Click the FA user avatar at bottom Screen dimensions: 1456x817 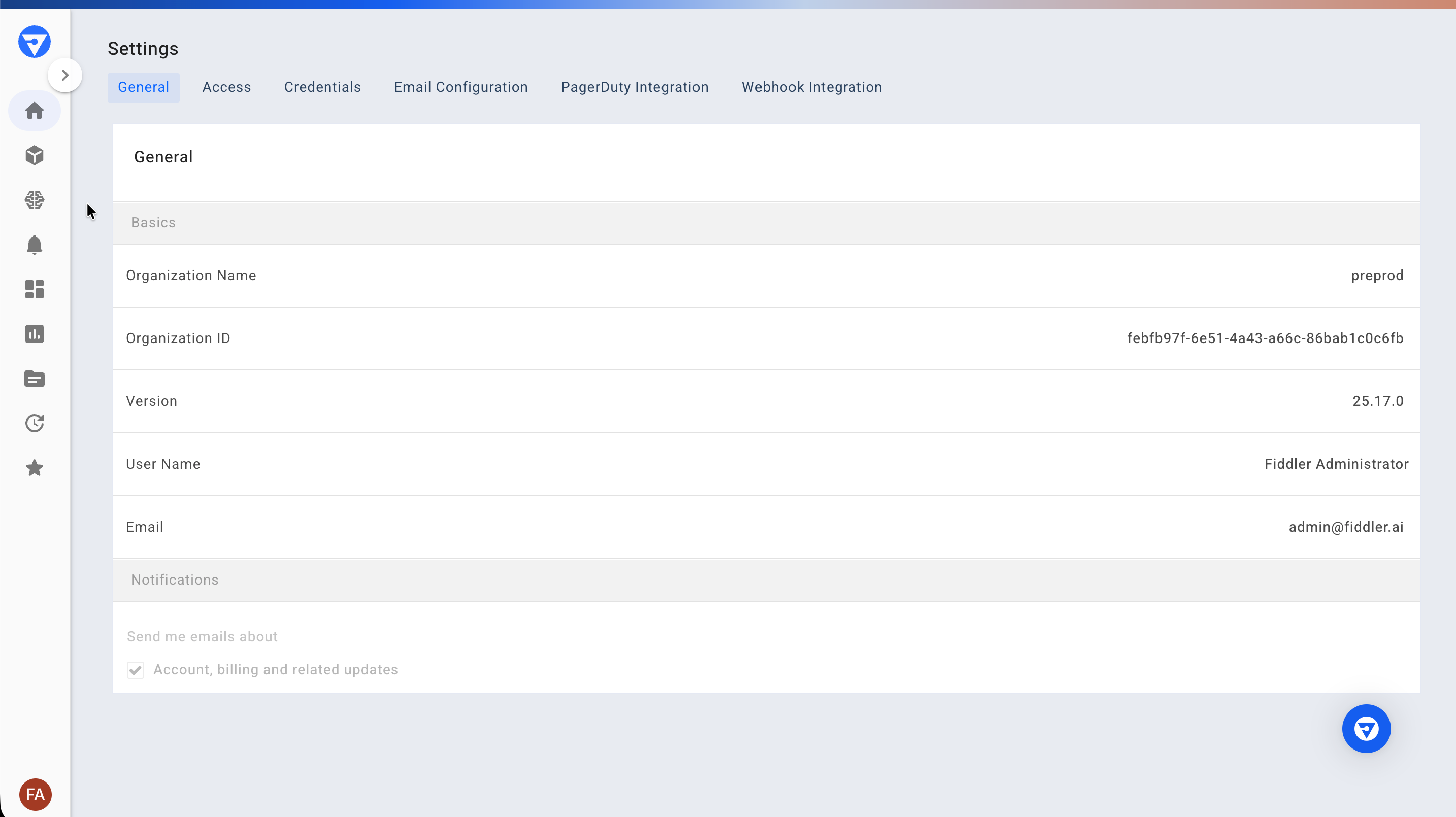(x=35, y=794)
